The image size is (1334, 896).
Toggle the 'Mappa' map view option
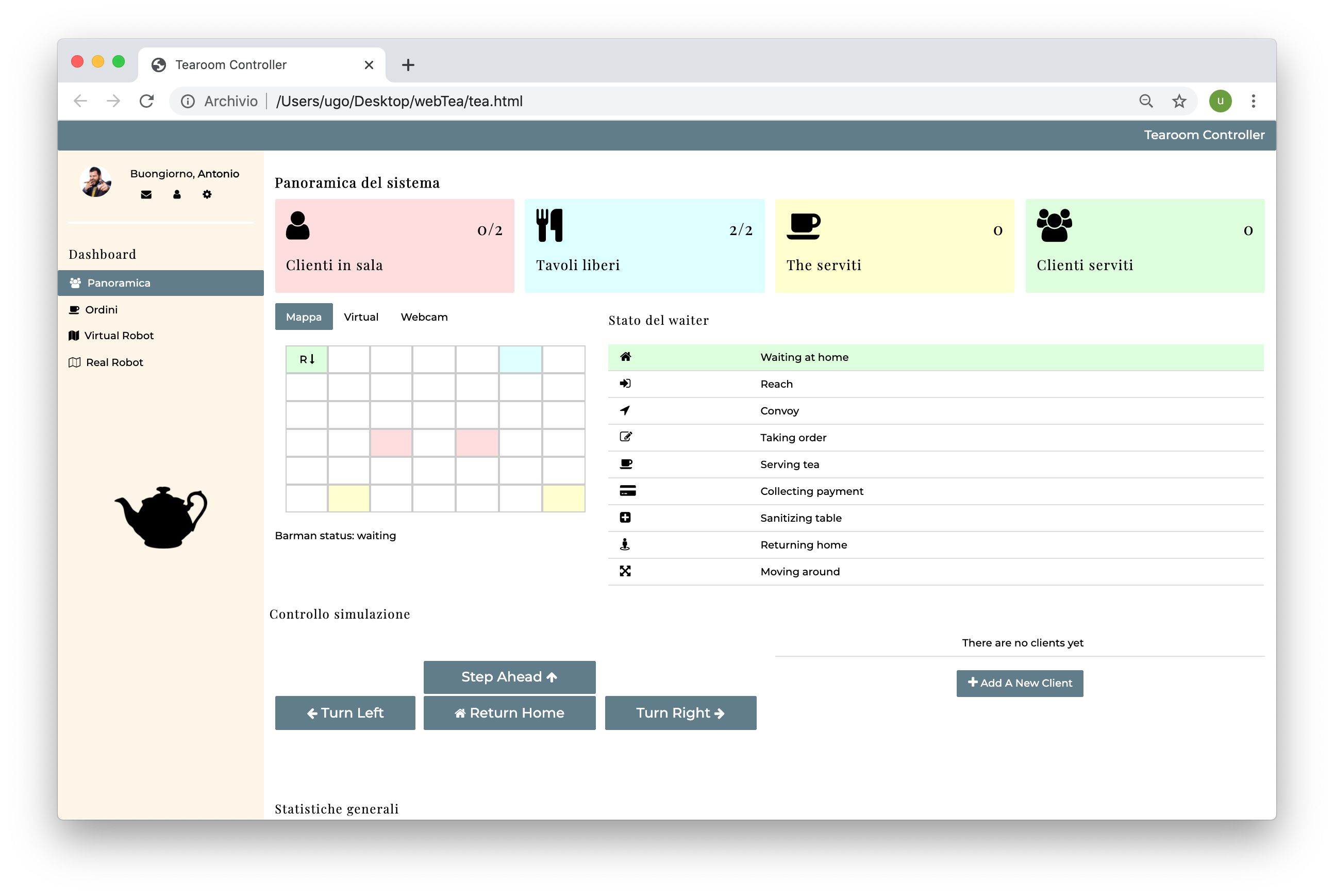tap(302, 317)
